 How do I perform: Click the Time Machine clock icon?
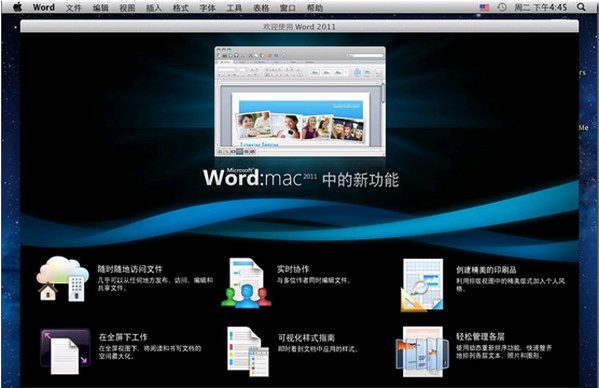[502, 7]
